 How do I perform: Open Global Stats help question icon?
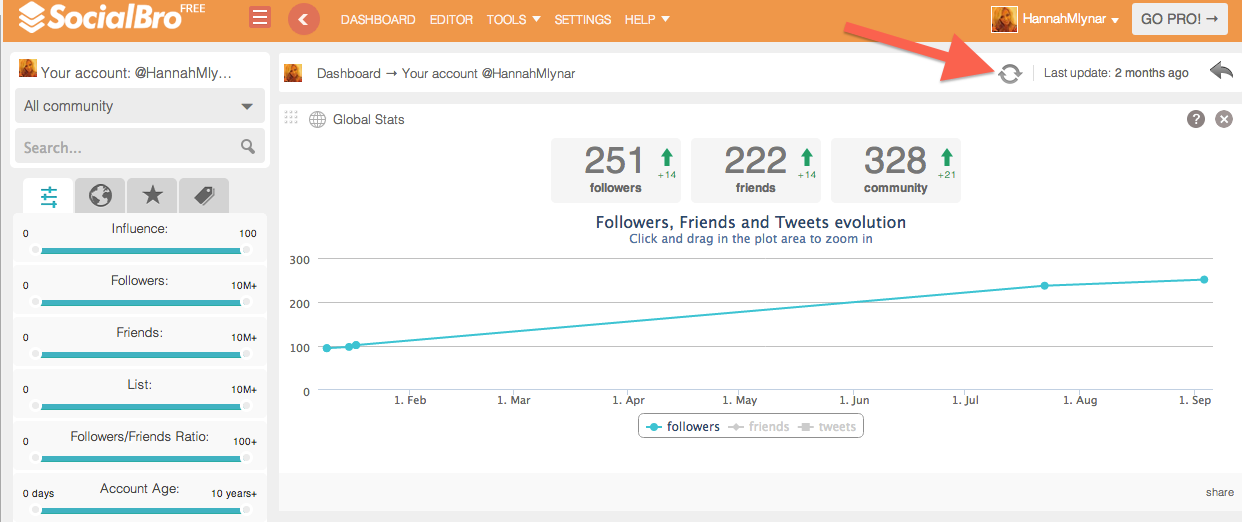coord(1195,119)
